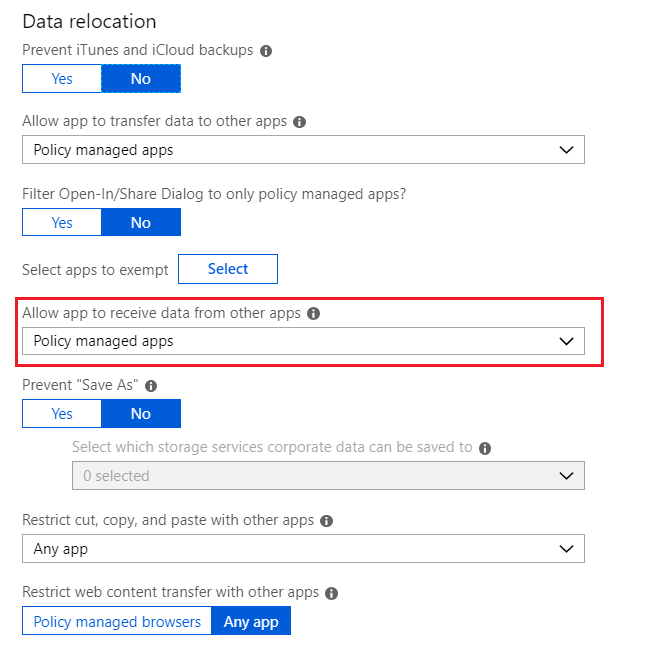Choose No for Filter Open-In/Share Dialog
The height and width of the screenshot is (654, 646).
(141, 222)
